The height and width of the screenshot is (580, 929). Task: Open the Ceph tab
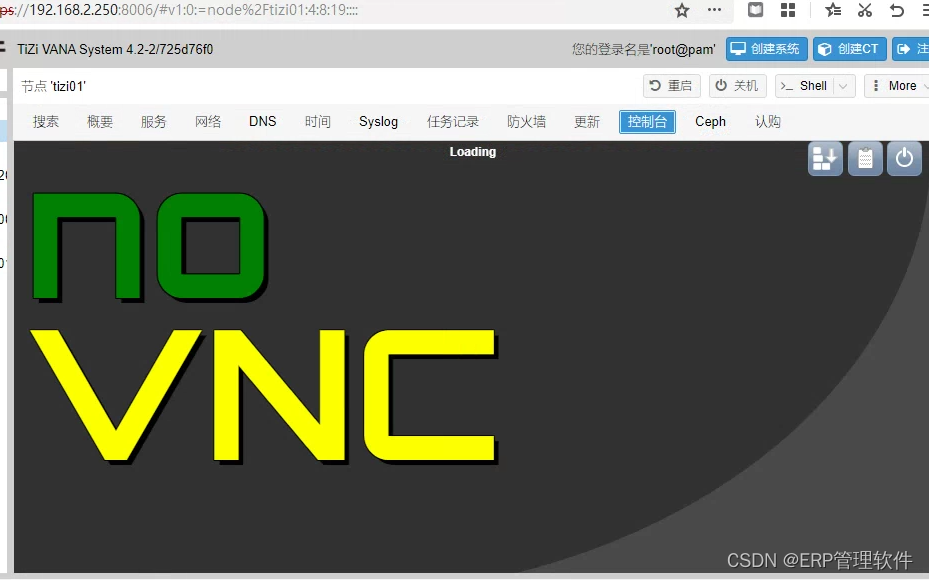point(709,121)
